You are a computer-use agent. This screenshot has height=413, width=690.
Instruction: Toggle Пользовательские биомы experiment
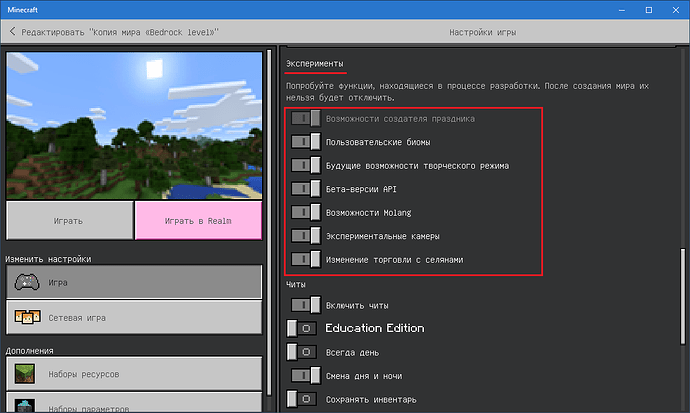click(306, 142)
